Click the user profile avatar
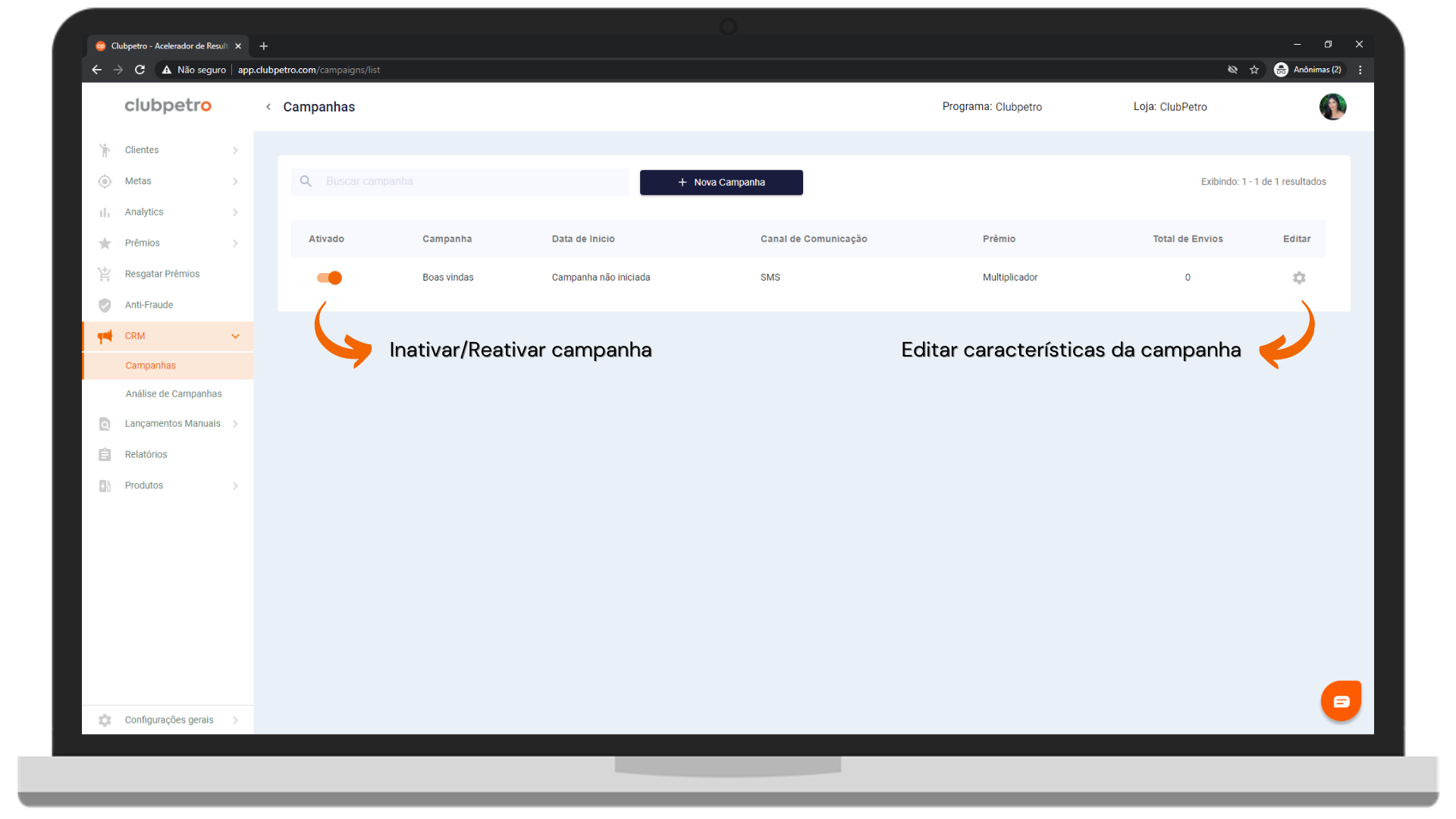Screen dimensions: 1456x819 click(x=1332, y=107)
